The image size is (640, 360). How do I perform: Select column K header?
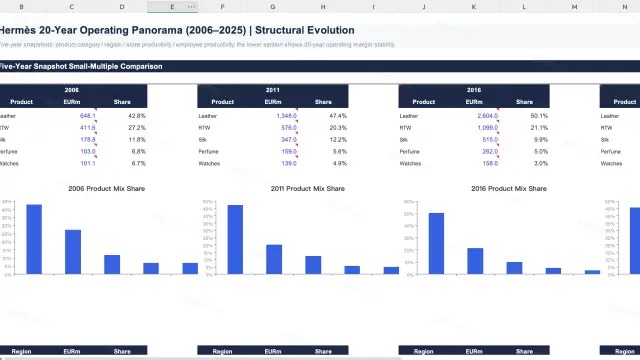(473, 7)
